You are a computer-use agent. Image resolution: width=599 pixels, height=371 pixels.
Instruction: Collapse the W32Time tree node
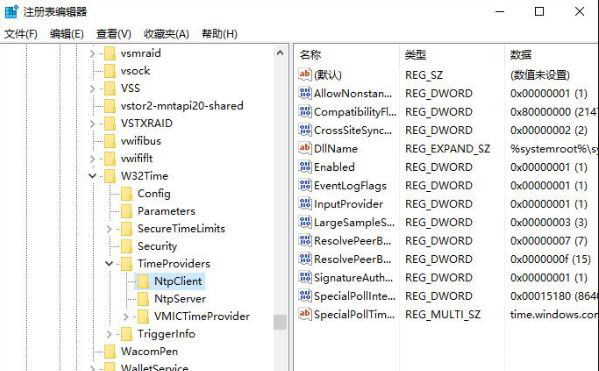tap(92, 176)
